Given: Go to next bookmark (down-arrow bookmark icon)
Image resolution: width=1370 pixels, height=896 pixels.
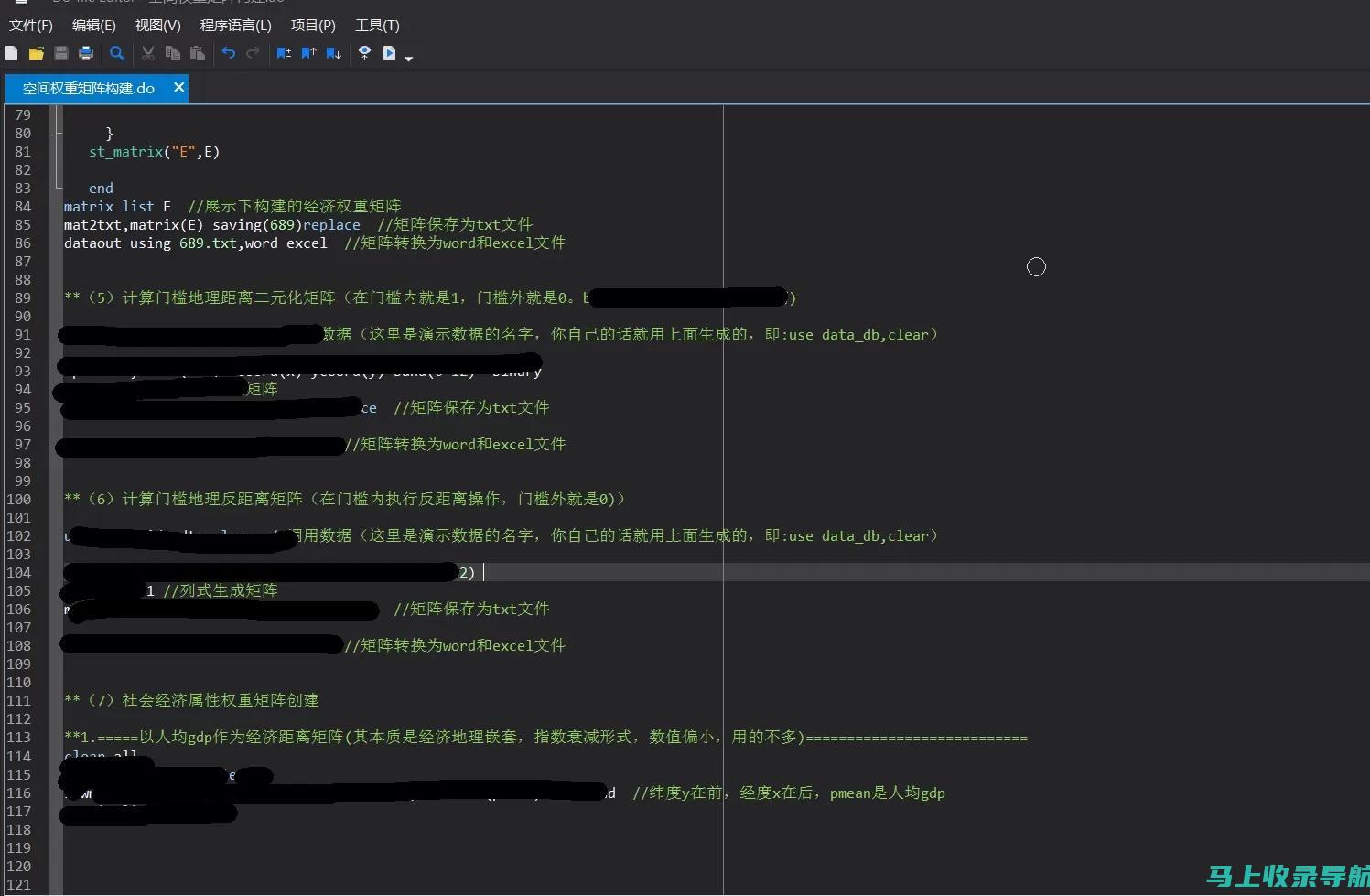Looking at the screenshot, I should tap(333, 53).
